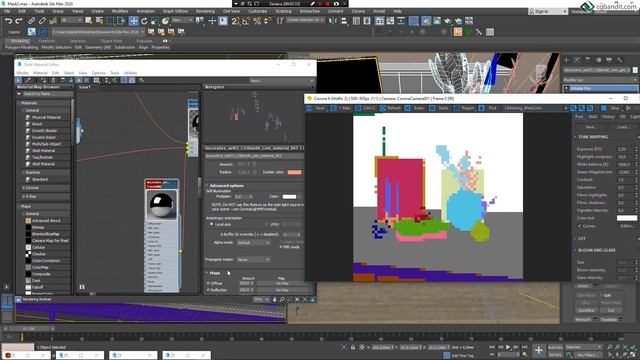The height and width of the screenshot is (360, 640).
Task: Click the Editor... button beside Curves
Action: point(627,226)
